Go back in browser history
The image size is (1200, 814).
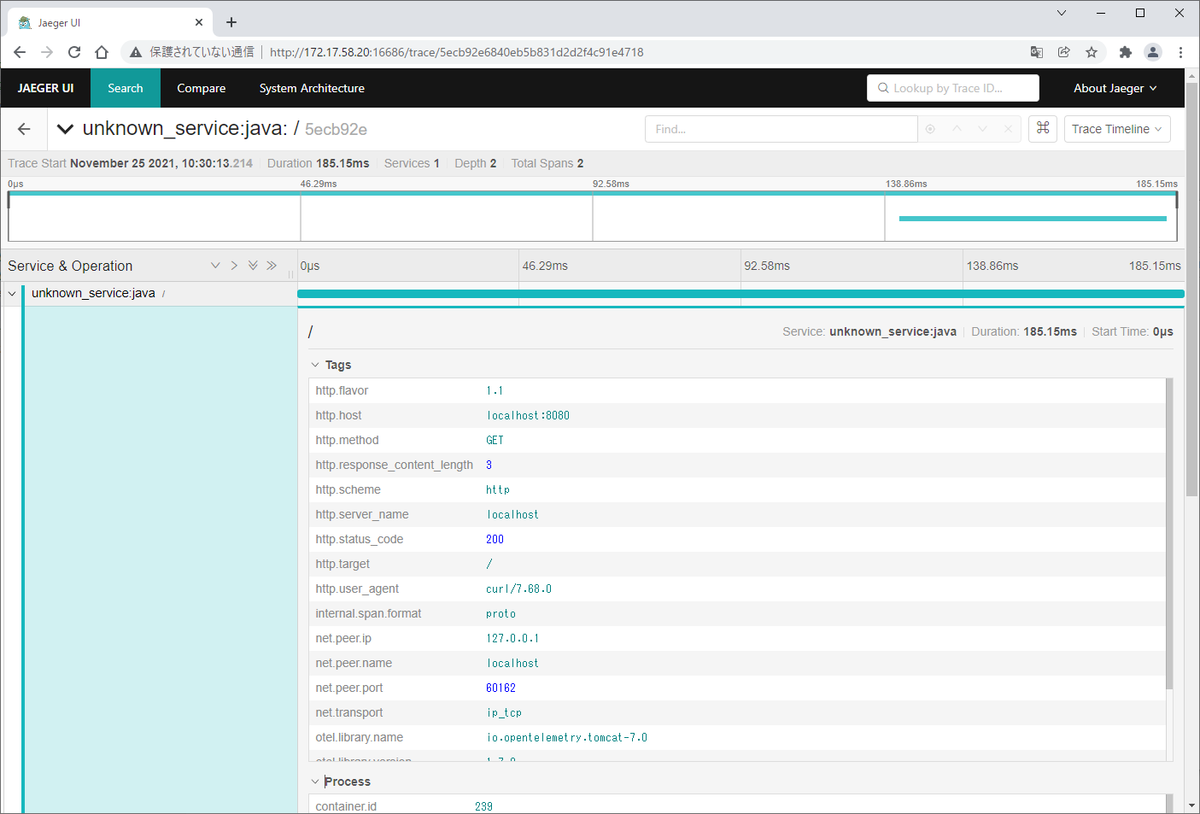[20, 52]
